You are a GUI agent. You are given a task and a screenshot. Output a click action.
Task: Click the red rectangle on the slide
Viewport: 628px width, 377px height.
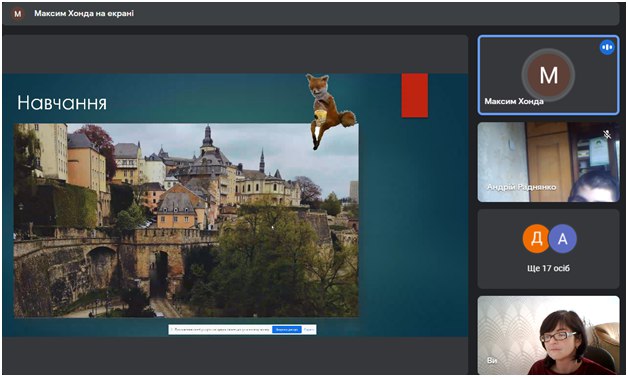[x=415, y=95]
